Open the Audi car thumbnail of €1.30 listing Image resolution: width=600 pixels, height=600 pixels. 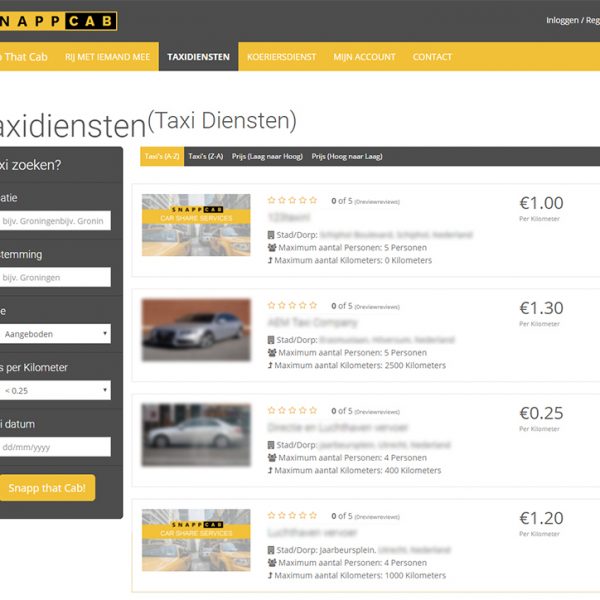coord(196,330)
